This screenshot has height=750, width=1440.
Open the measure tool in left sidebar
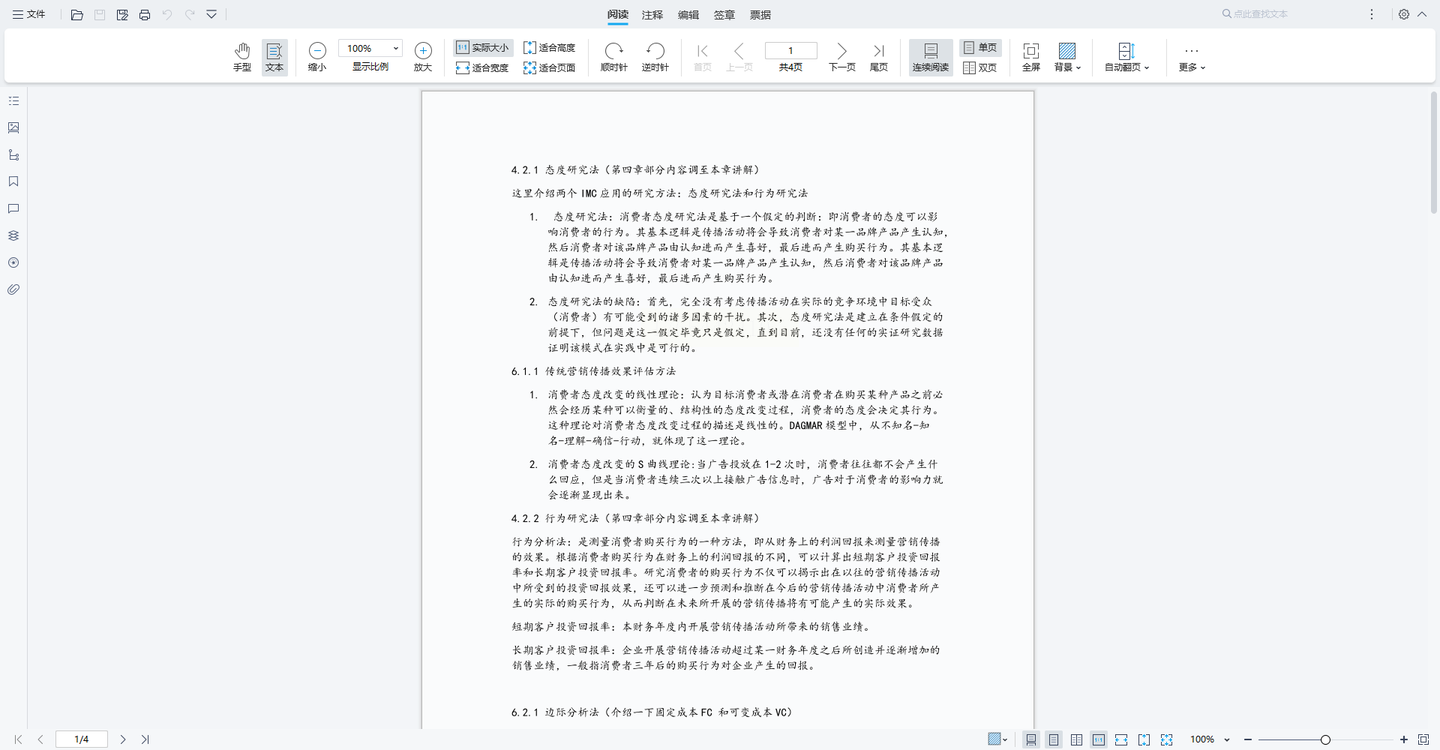point(14,155)
